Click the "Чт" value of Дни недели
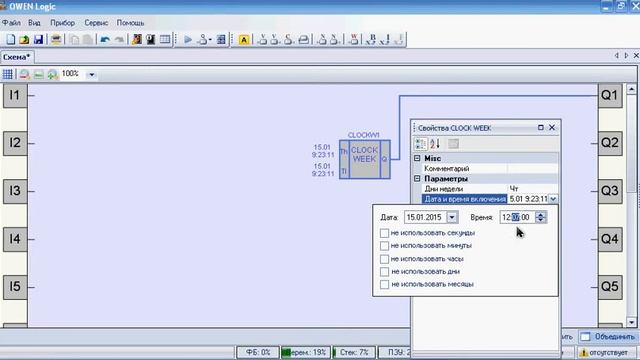Image resolution: width=640 pixels, height=360 pixels. pos(514,189)
